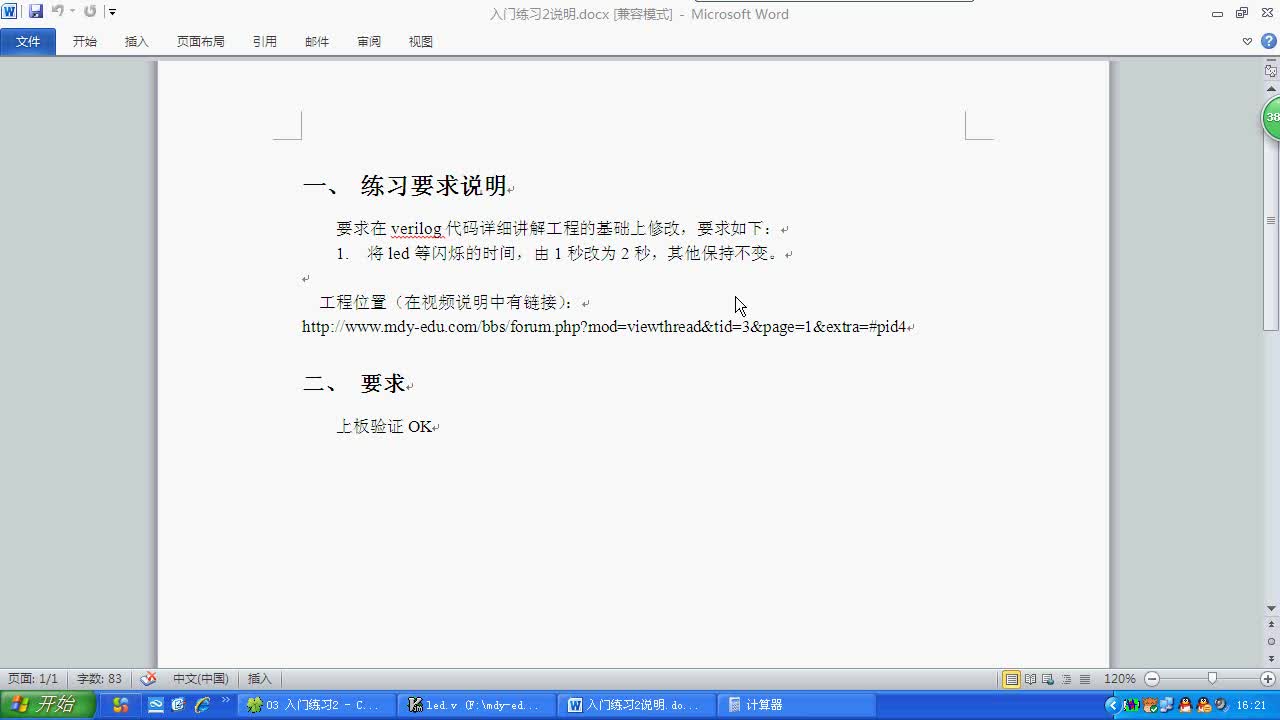1280x720 pixels.
Task: Click the green 38 floating badge
Action: [1272, 117]
